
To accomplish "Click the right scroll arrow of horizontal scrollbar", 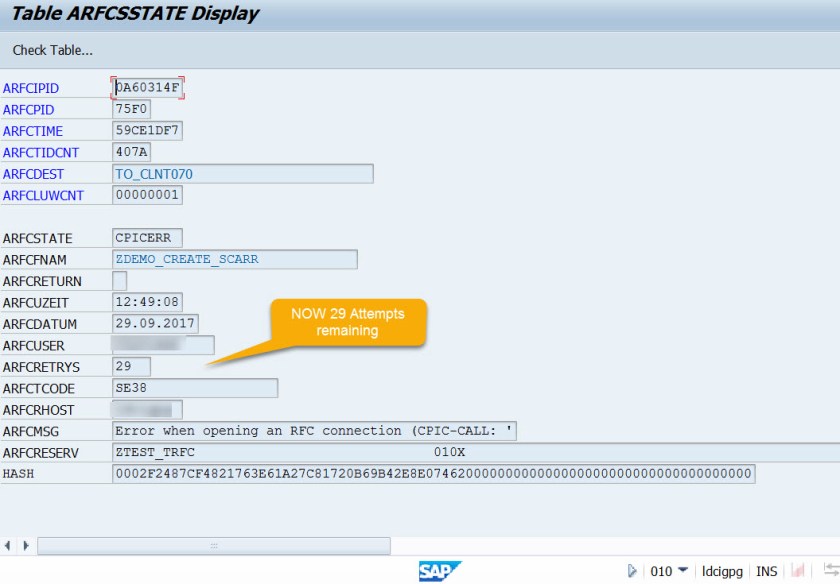I will coord(26,546).
